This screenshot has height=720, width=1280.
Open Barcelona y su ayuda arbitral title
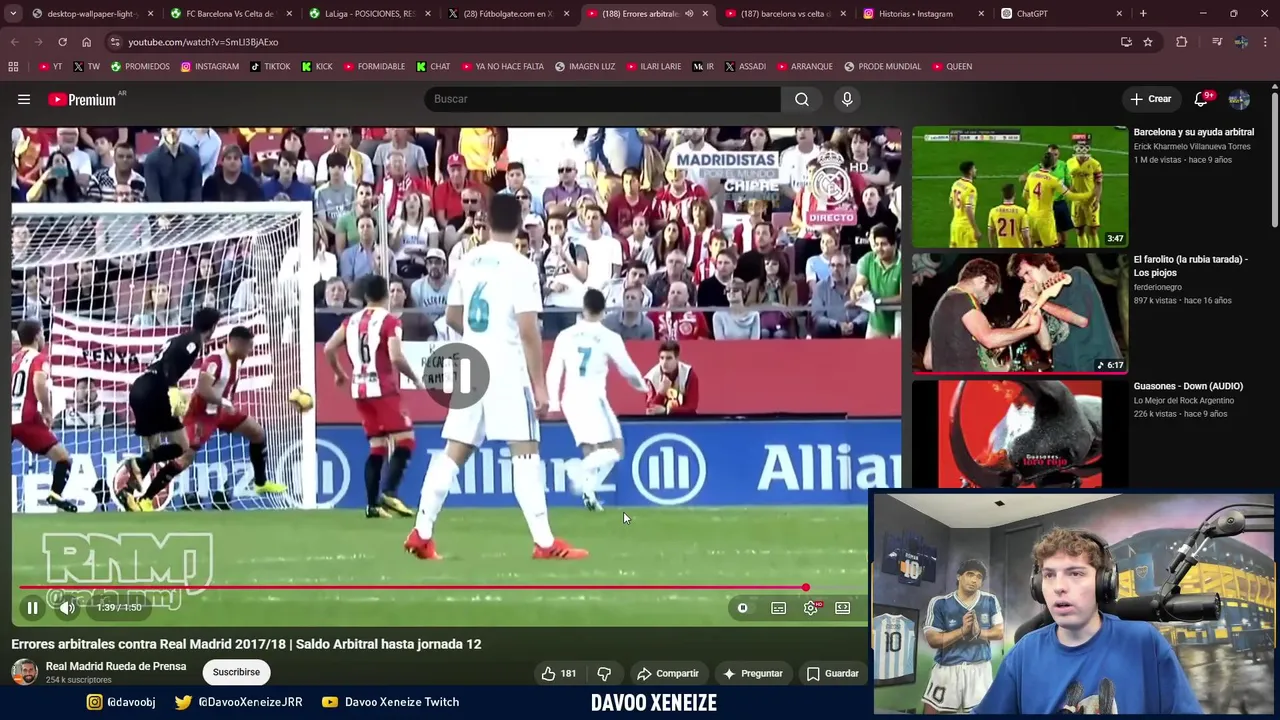pyautogui.click(x=1193, y=132)
